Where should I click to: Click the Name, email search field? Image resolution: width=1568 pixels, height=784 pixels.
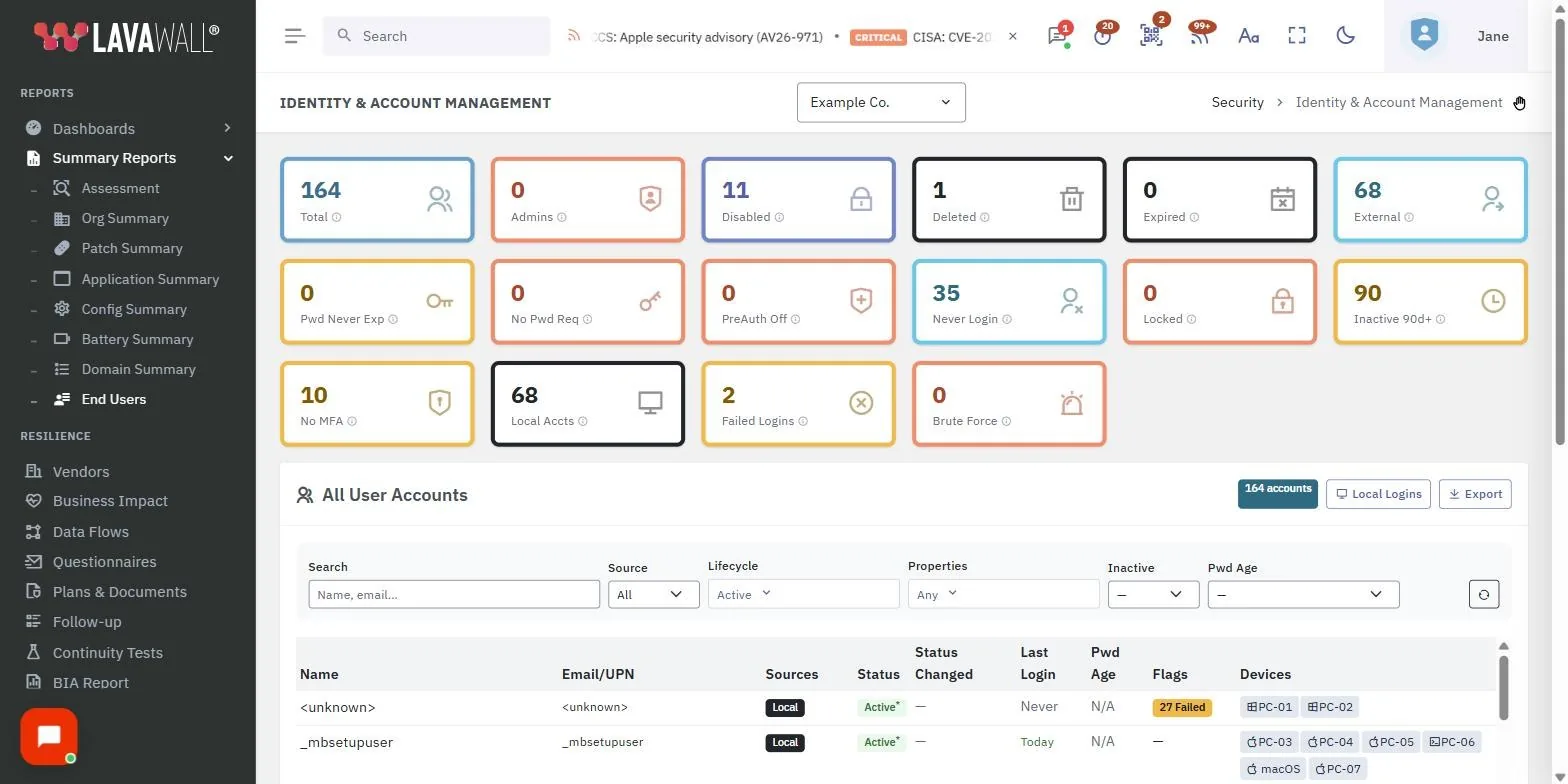click(x=454, y=594)
